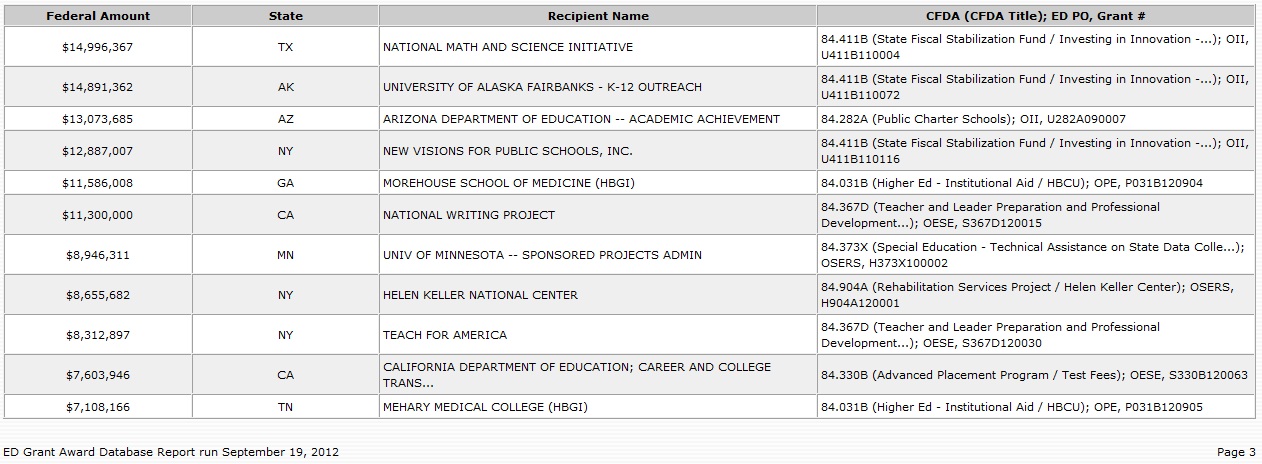Click the Federal Amount column header

(98, 16)
